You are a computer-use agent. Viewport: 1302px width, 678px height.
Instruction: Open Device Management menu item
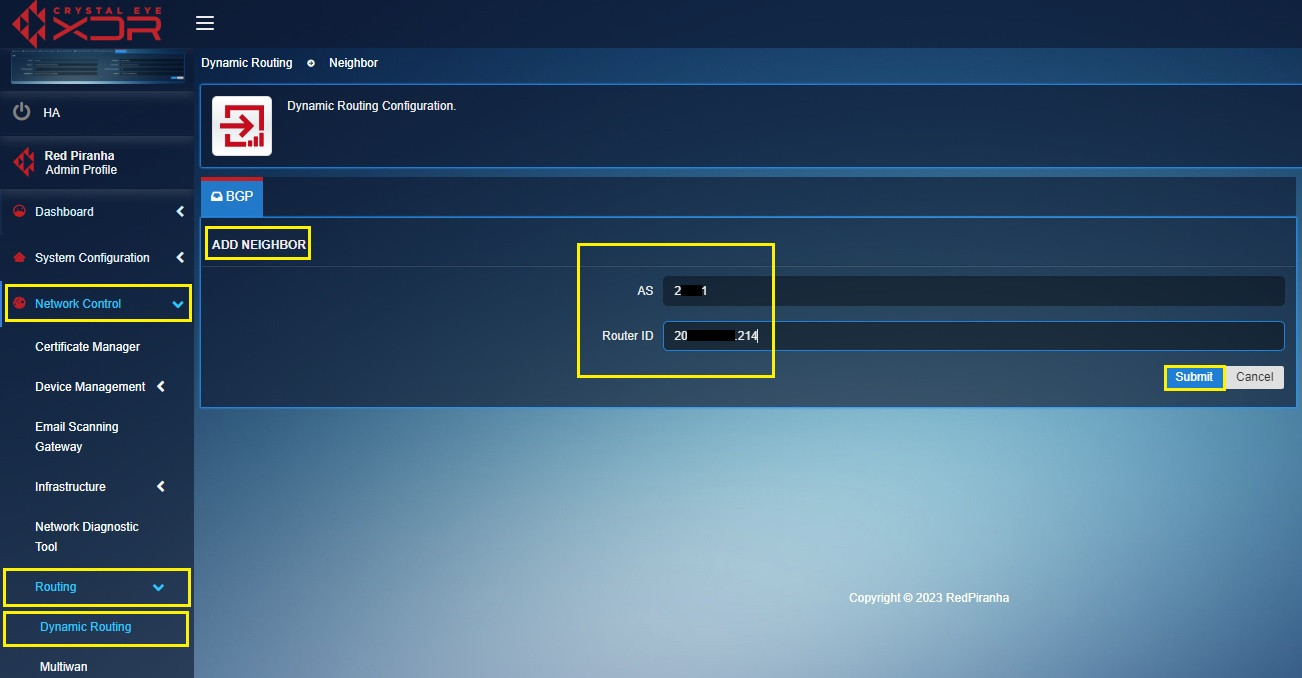point(90,387)
